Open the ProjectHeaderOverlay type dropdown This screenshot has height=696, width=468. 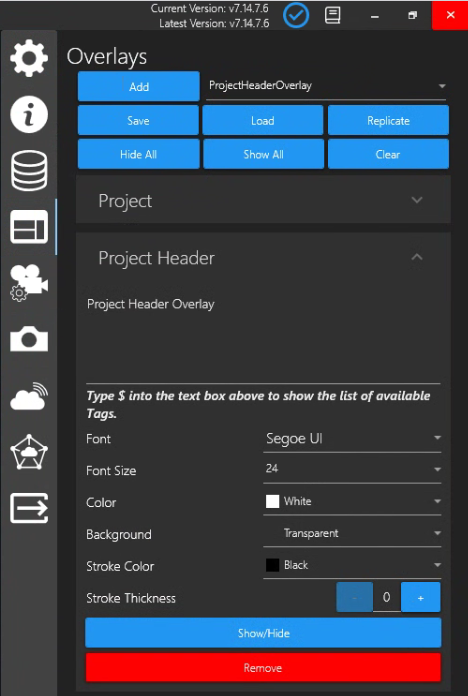click(x=326, y=86)
